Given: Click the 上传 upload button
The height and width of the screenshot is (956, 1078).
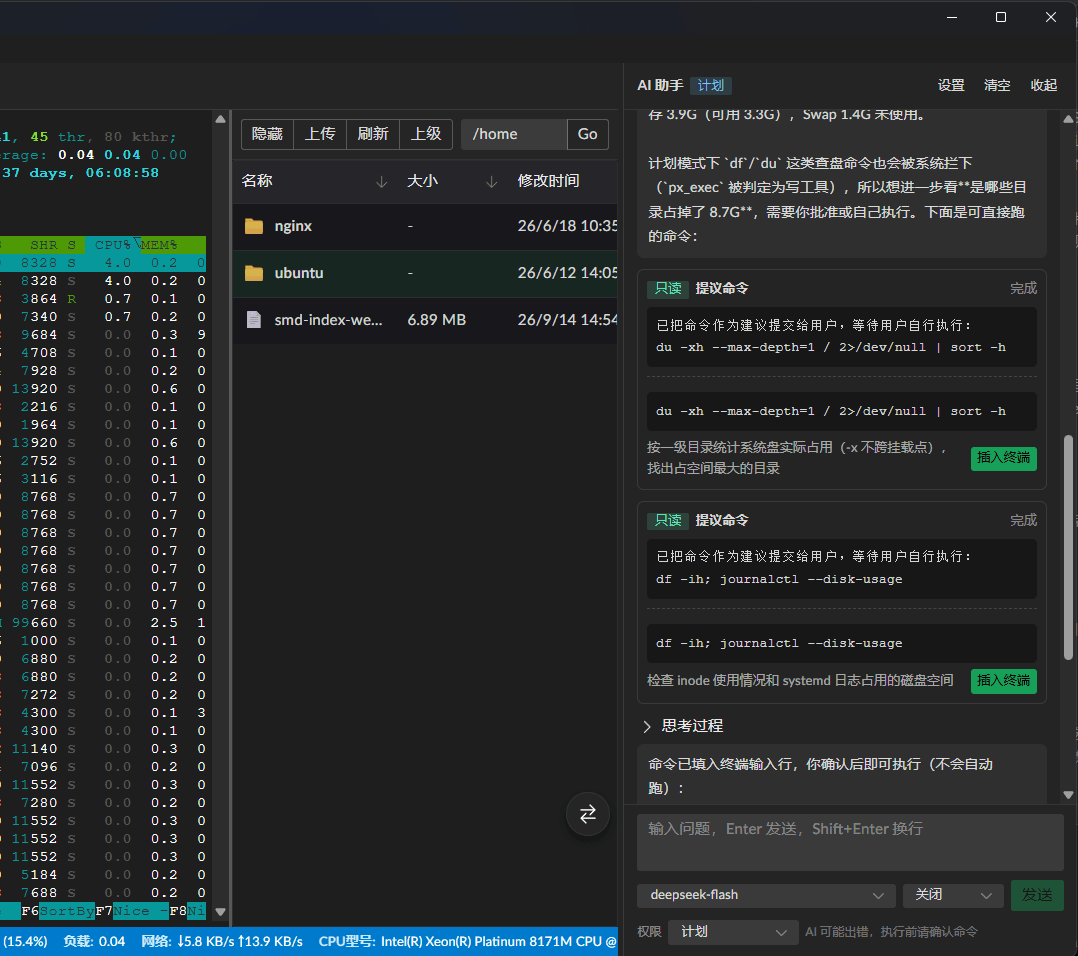Looking at the screenshot, I should click(x=320, y=134).
